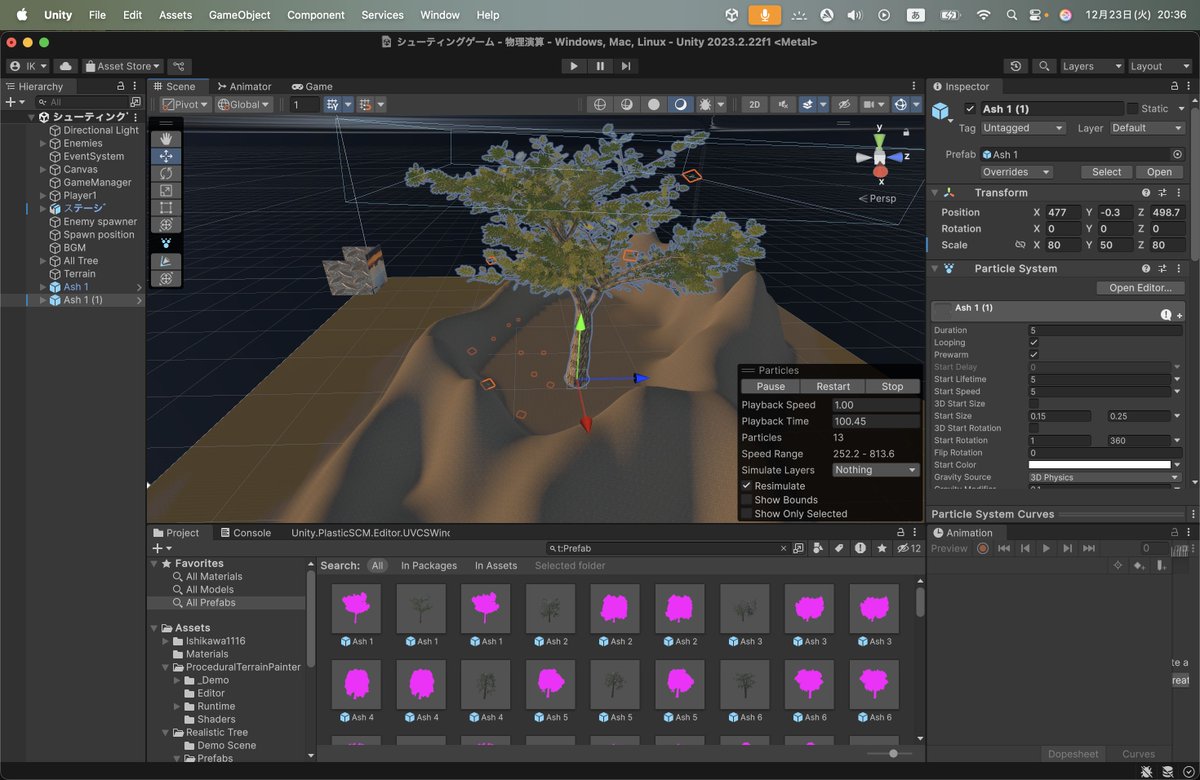This screenshot has height=780, width=1200.
Task: Click the Scale constrained proportions link icon
Action: tap(1020, 245)
